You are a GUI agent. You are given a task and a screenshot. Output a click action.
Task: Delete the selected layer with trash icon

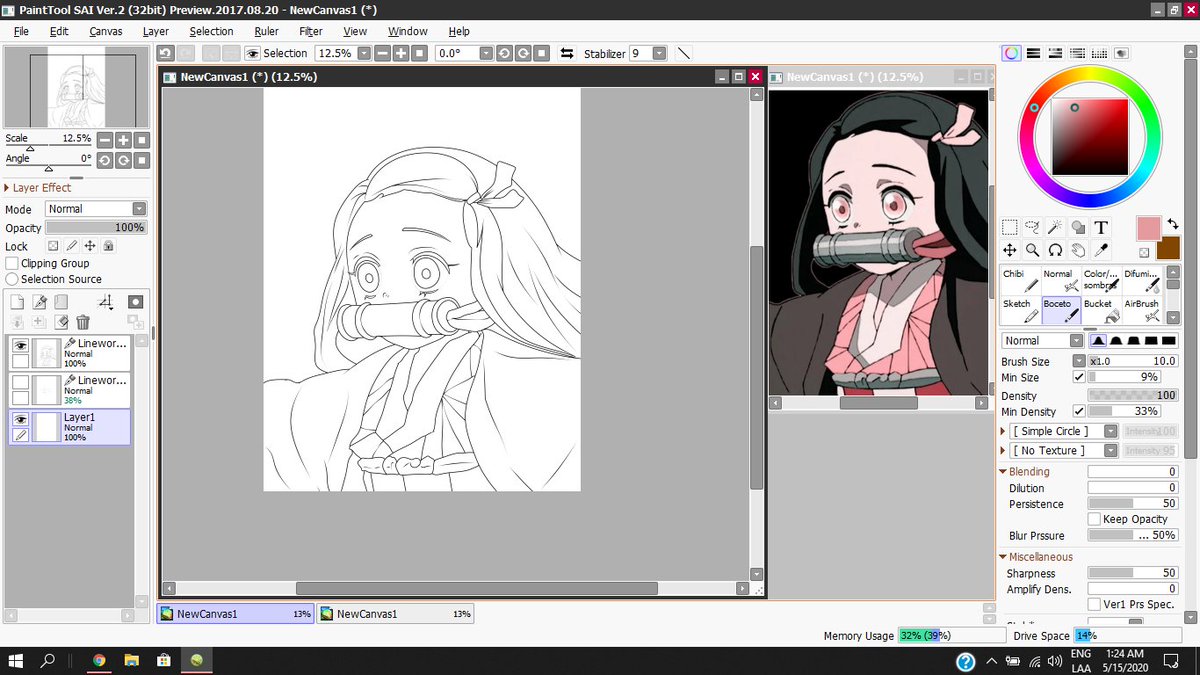coord(83,322)
